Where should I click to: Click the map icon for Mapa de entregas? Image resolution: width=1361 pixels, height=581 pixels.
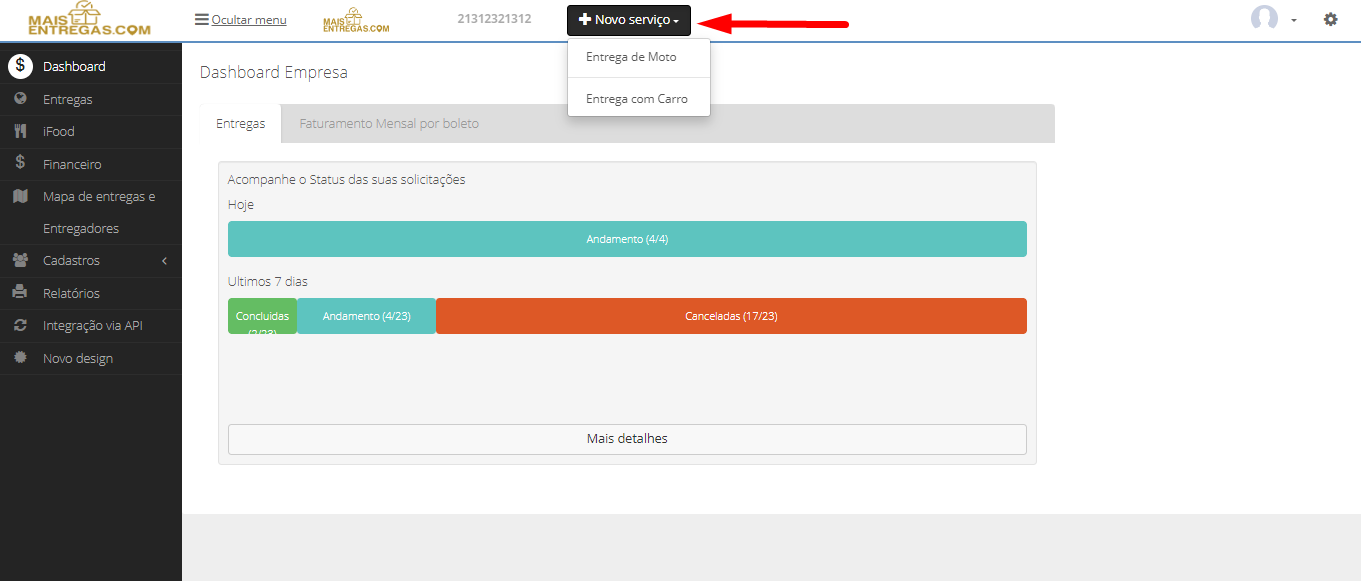[x=20, y=196]
